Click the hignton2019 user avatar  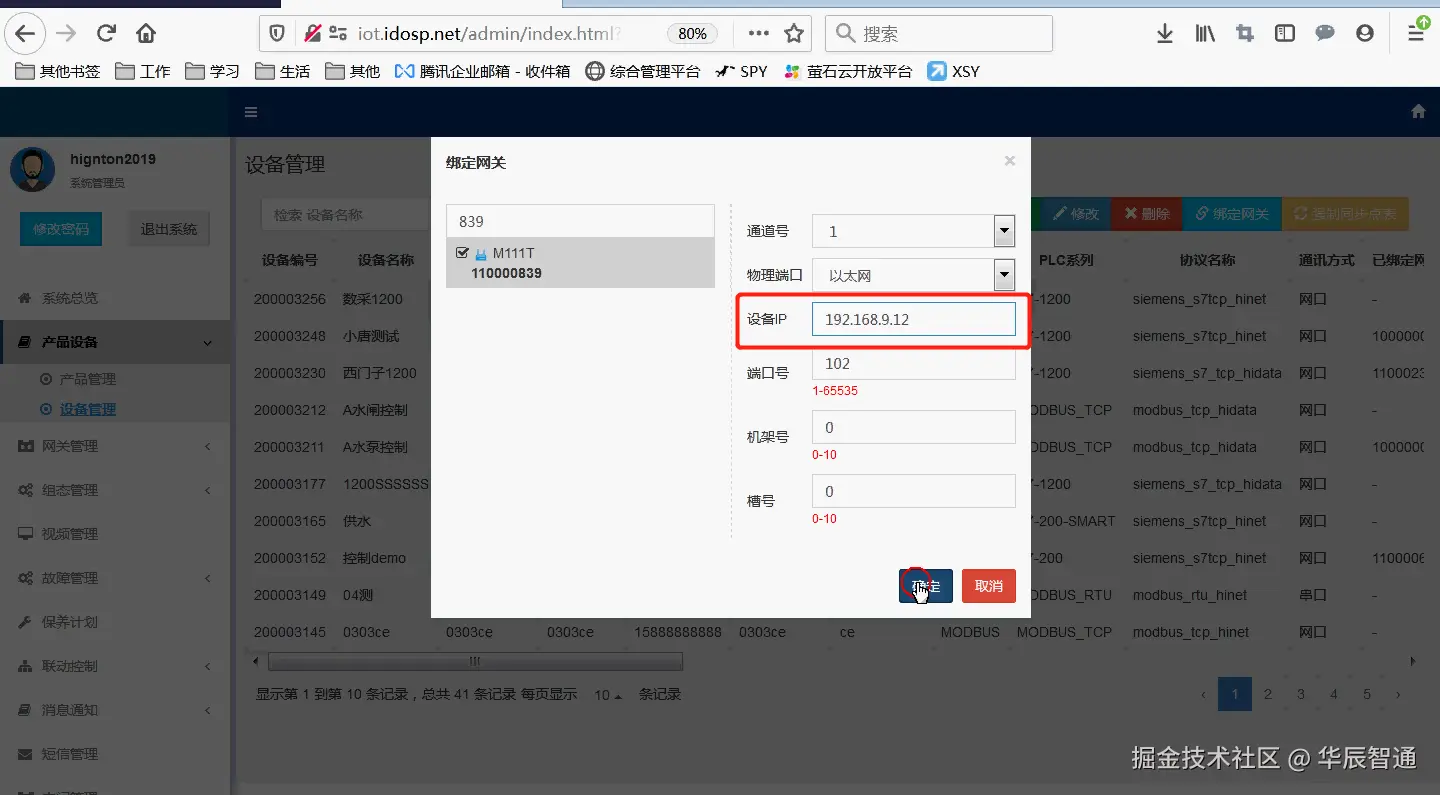(32, 170)
